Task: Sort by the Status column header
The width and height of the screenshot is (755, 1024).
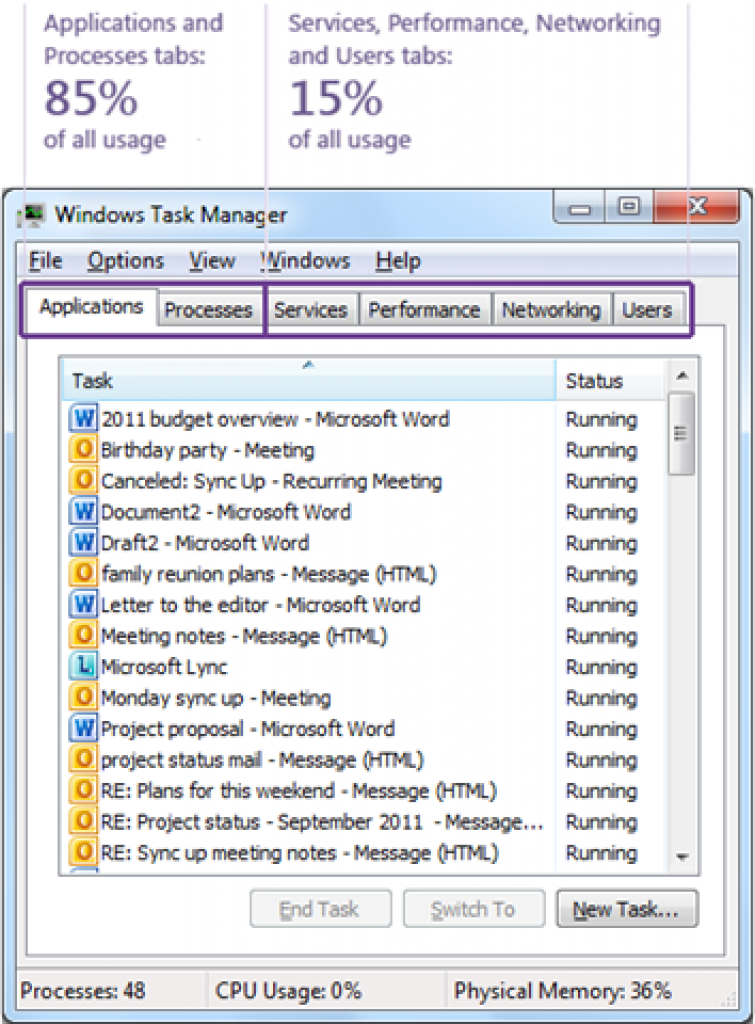Action: click(611, 379)
